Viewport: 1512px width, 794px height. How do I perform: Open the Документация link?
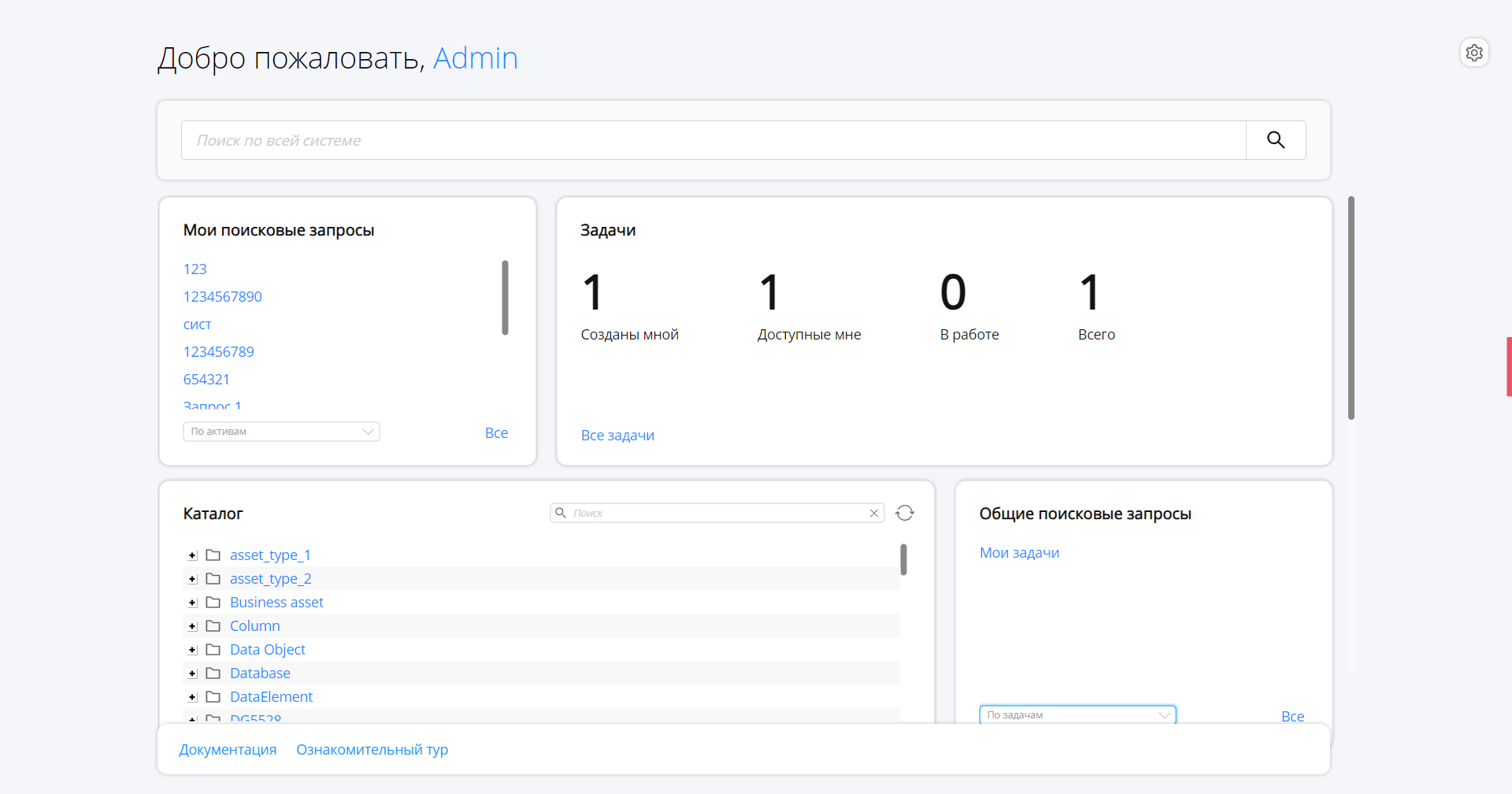(x=228, y=750)
